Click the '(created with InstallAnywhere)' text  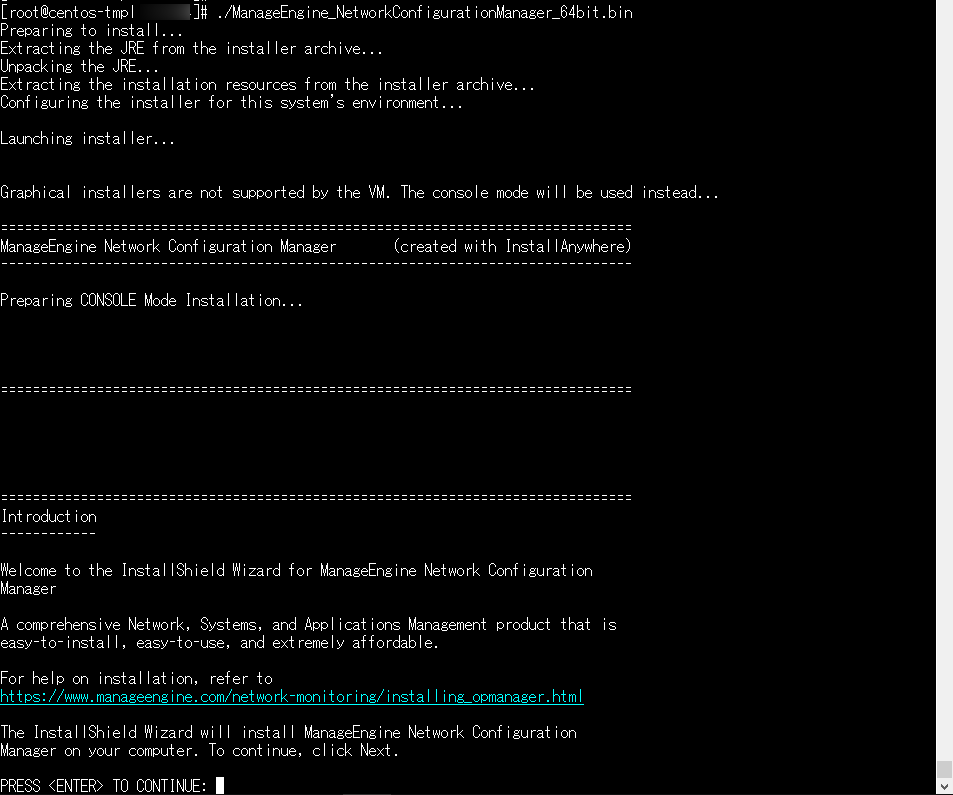[512, 246]
